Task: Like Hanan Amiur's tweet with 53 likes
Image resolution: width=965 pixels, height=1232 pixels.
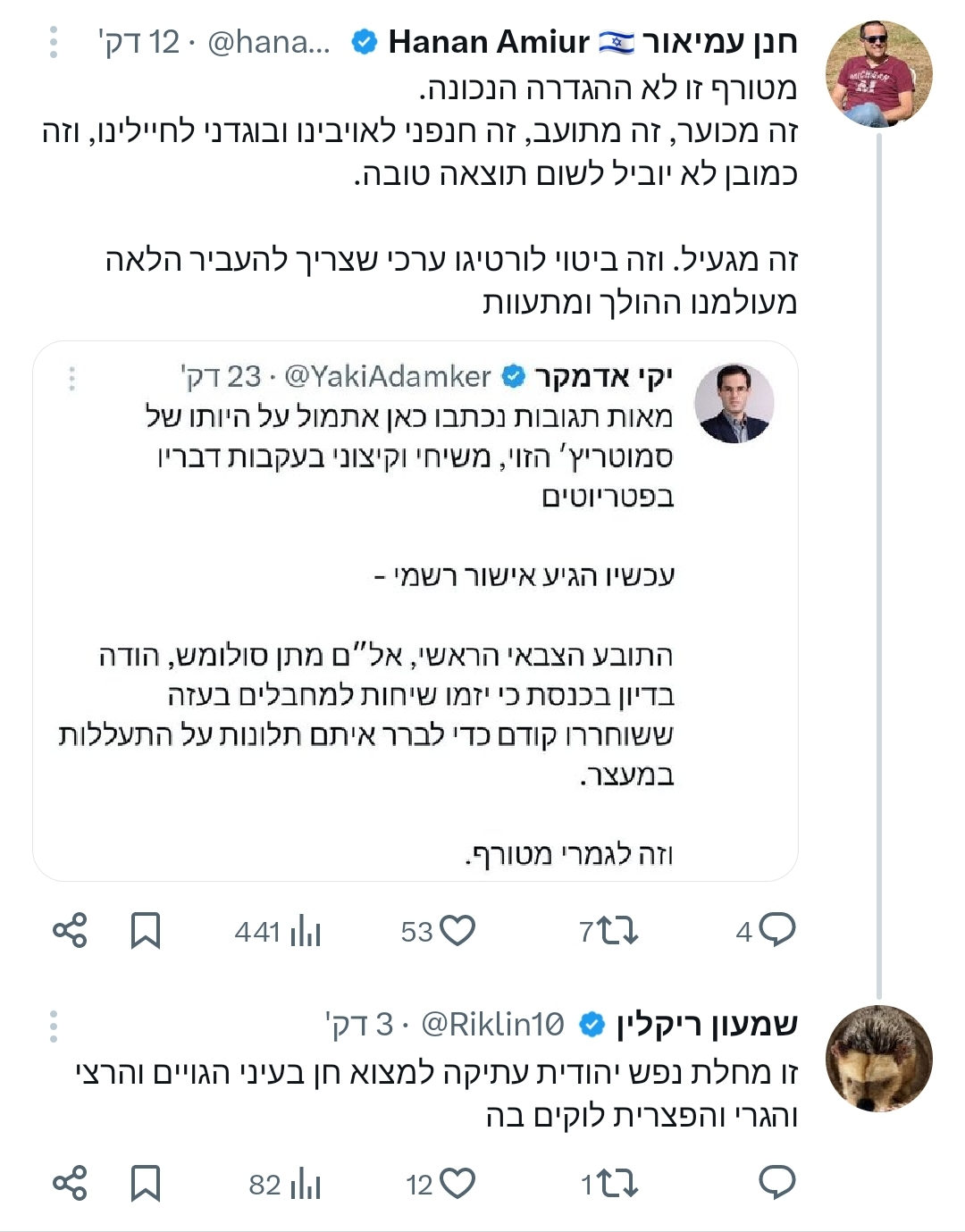Action: (x=458, y=931)
